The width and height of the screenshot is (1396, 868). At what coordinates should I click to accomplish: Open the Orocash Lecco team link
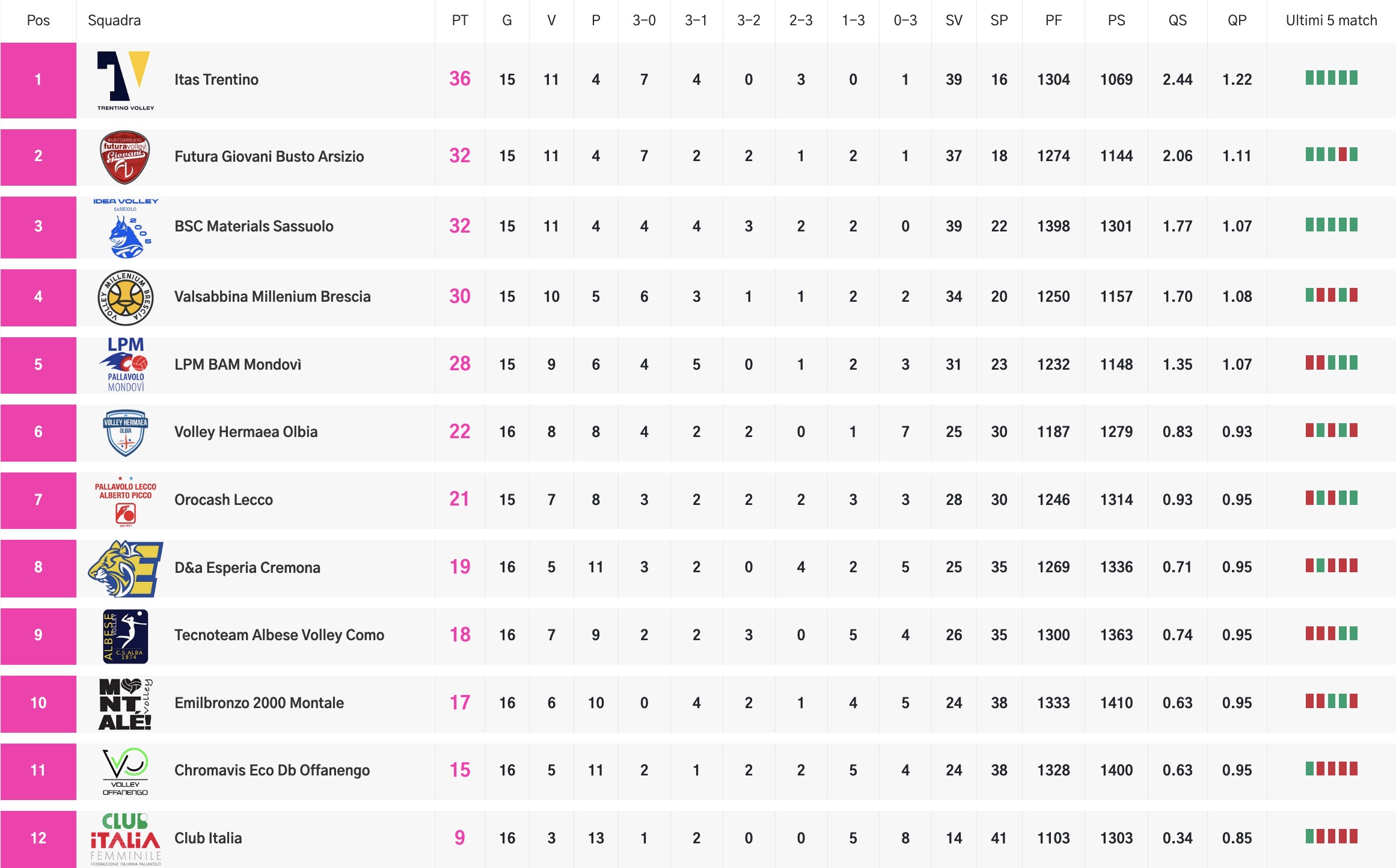pyautogui.click(x=223, y=500)
